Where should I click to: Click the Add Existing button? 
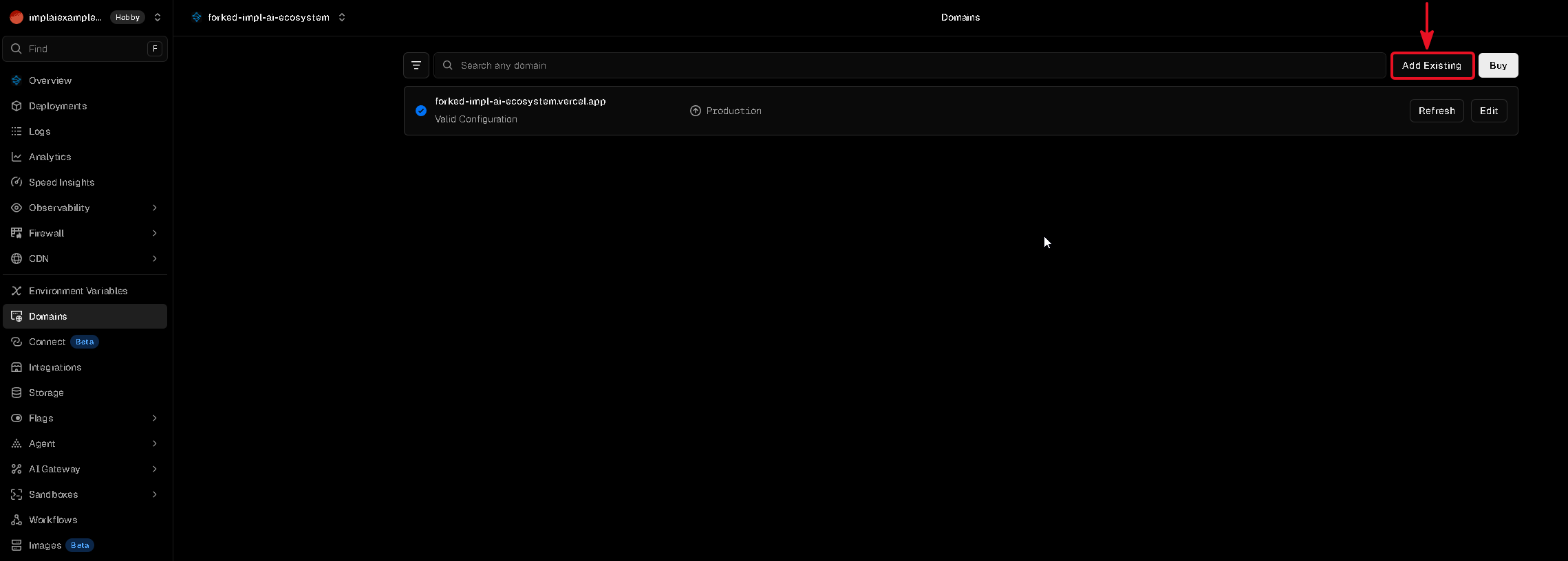coord(1432,65)
